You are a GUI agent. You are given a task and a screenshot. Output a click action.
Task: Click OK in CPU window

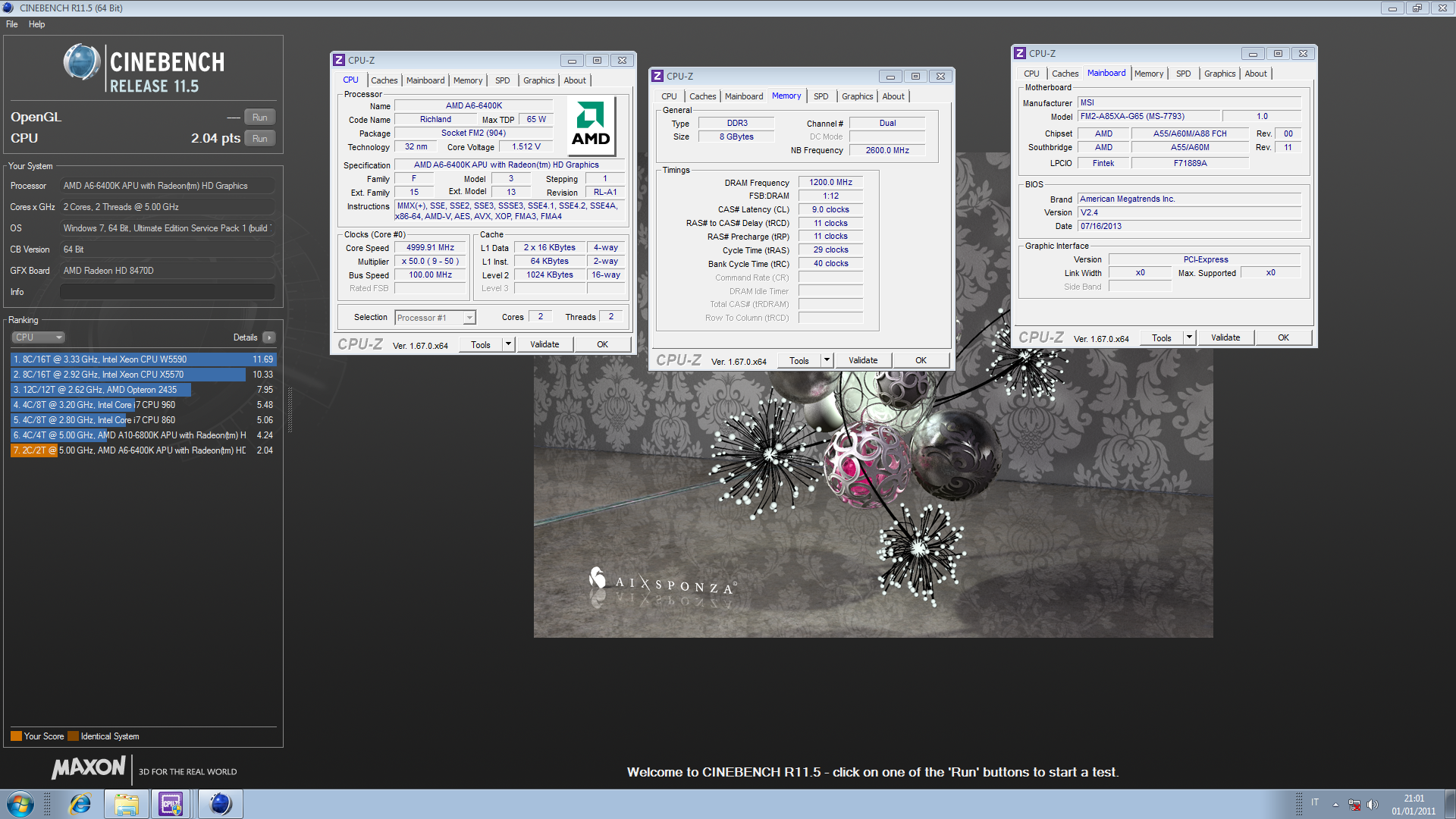coord(602,344)
